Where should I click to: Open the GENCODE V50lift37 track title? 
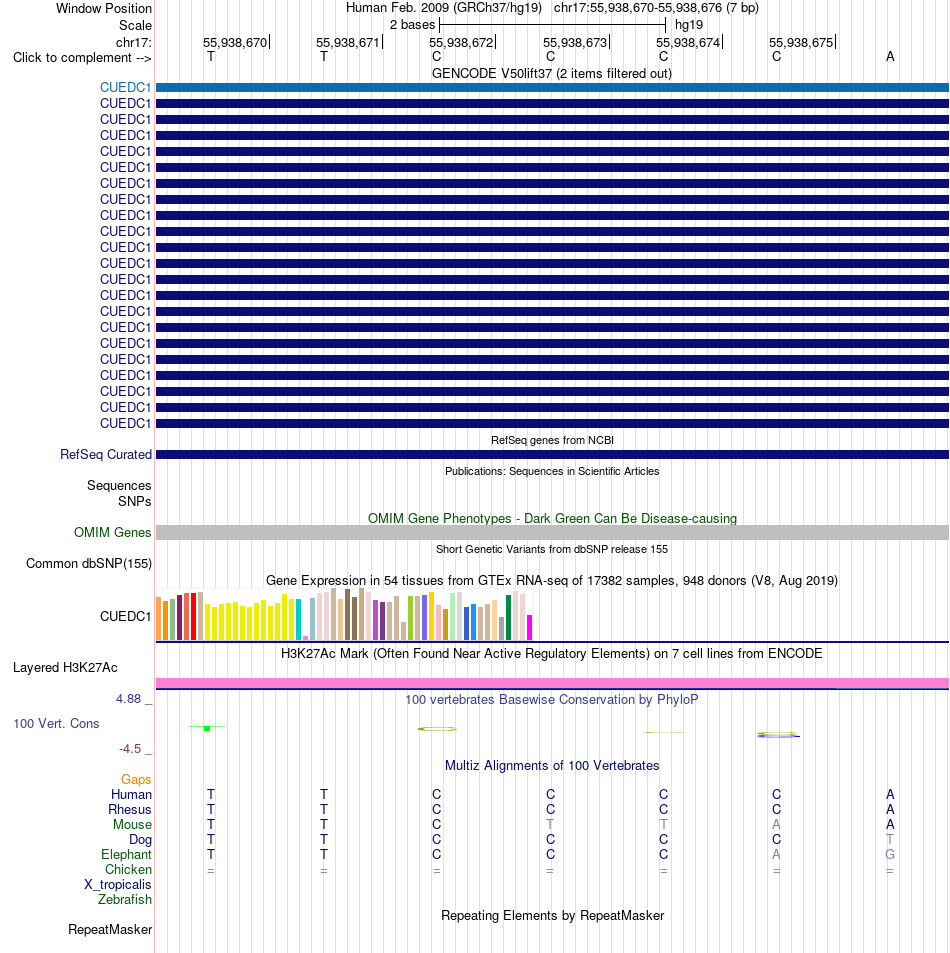(x=552, y=74)
